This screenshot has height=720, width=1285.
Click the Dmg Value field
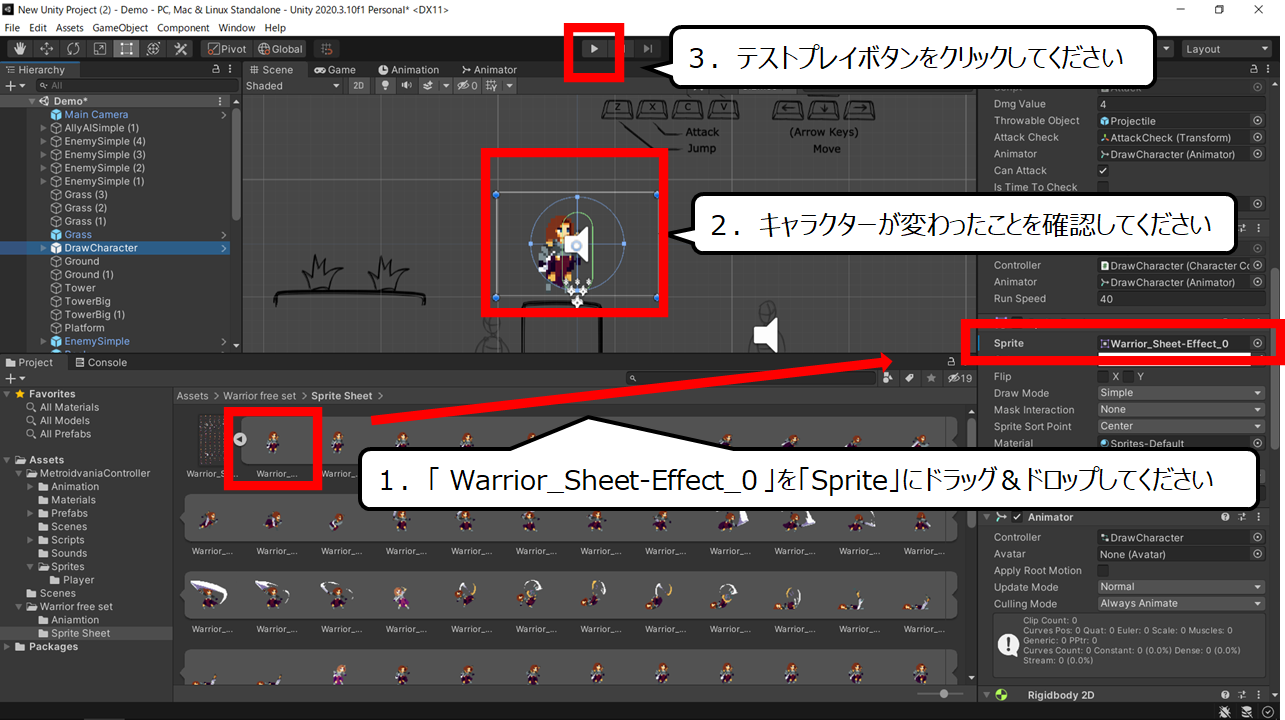coord(1181,104)
